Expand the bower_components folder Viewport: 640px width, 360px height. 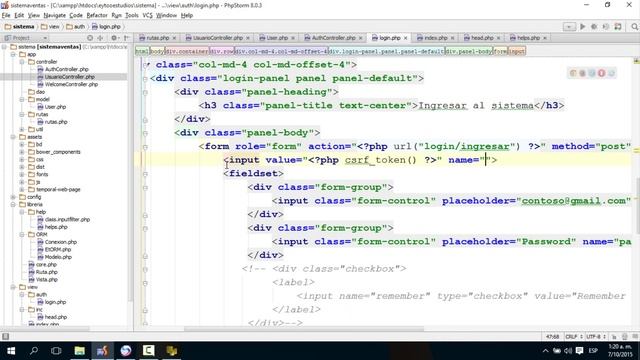(x=22, y=152)
